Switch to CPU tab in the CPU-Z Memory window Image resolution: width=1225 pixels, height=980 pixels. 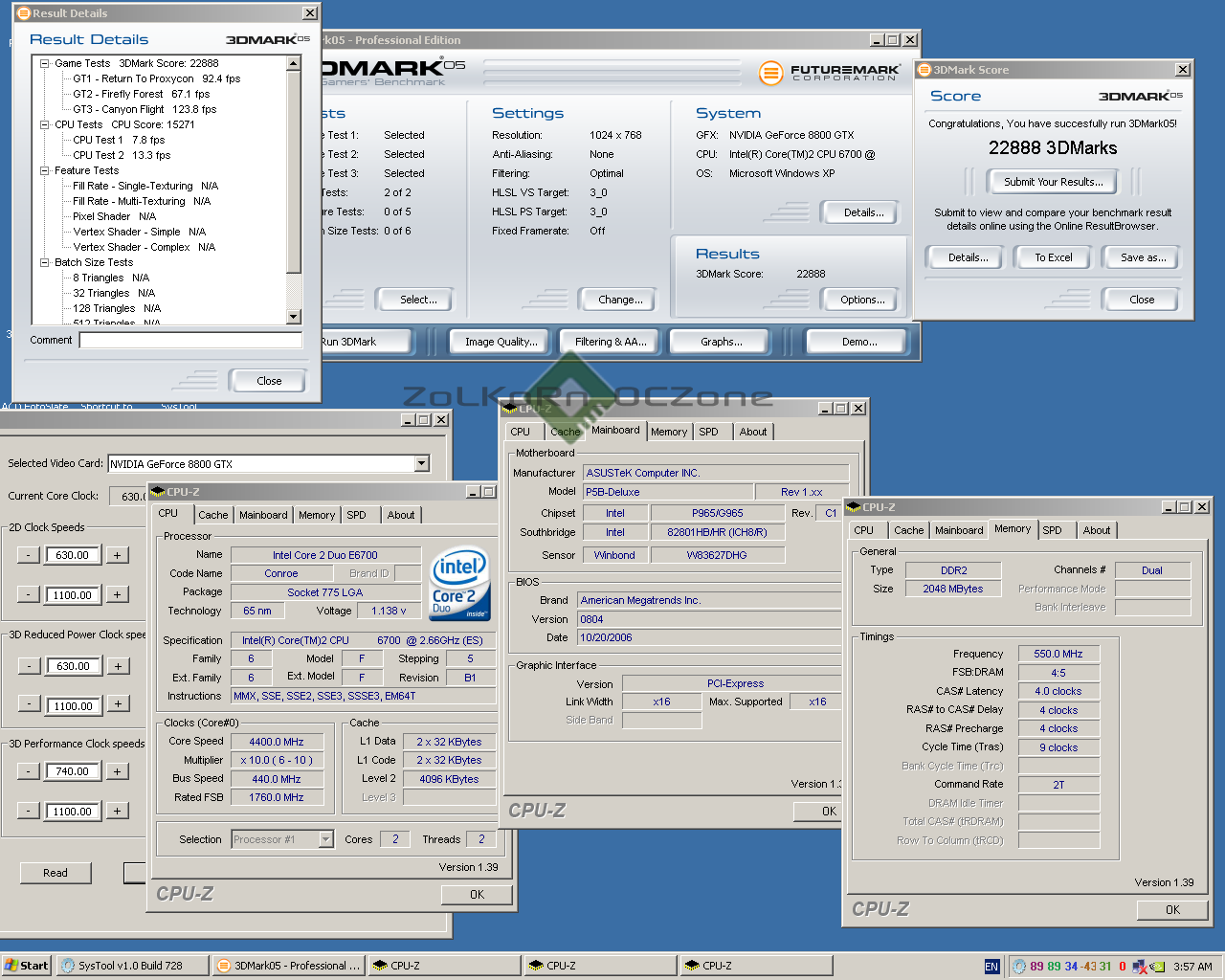click(x=863, y=530)
